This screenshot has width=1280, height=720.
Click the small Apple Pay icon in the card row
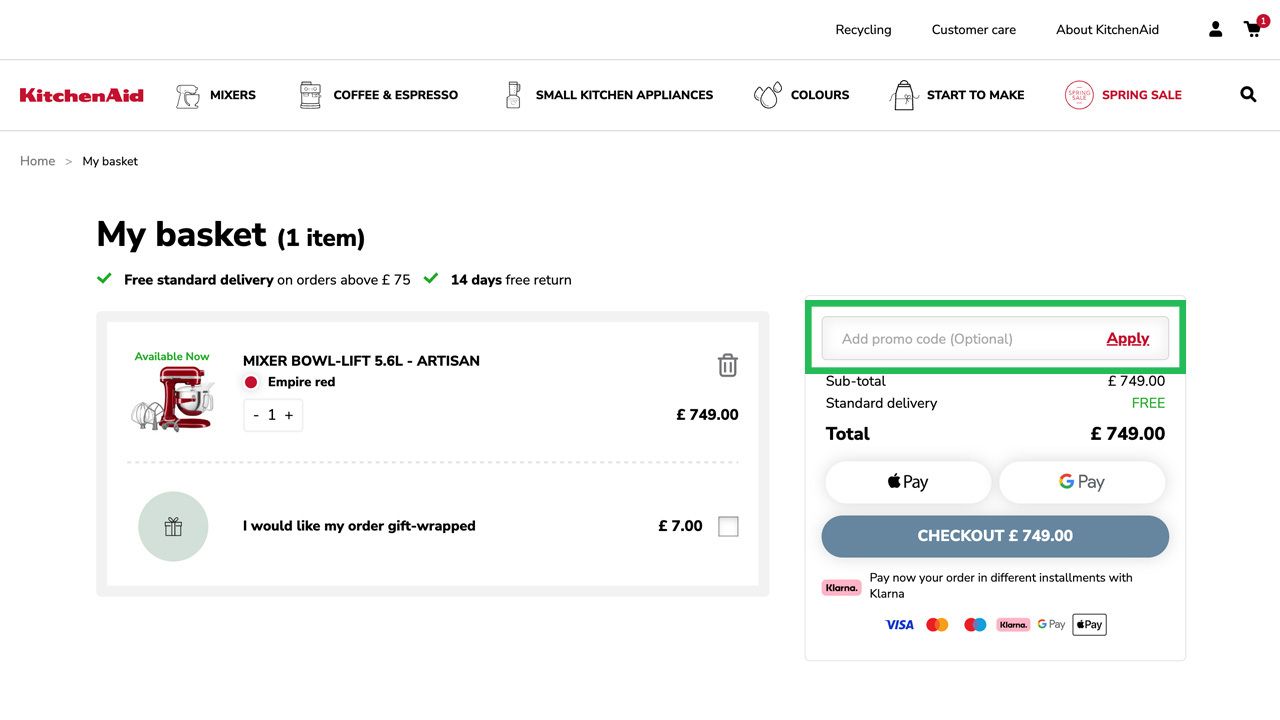[1089, 625]
